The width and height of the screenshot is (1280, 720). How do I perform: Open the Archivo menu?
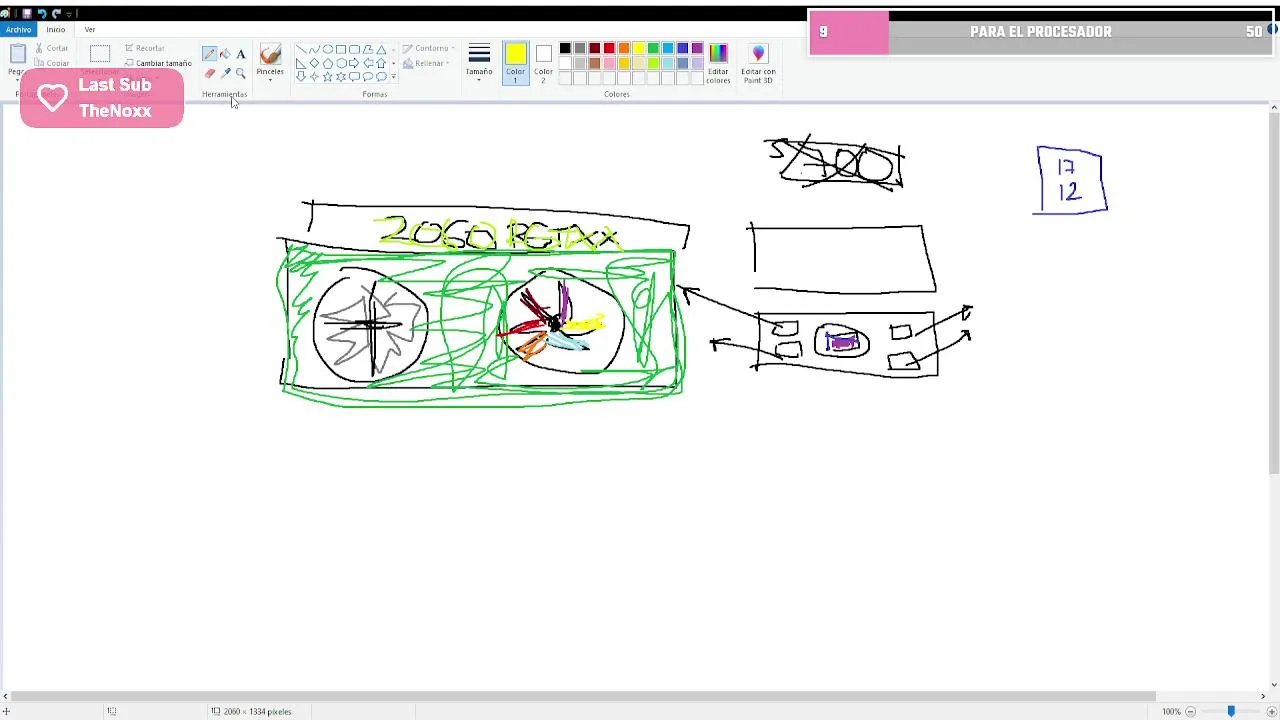[x=18, y=30]
